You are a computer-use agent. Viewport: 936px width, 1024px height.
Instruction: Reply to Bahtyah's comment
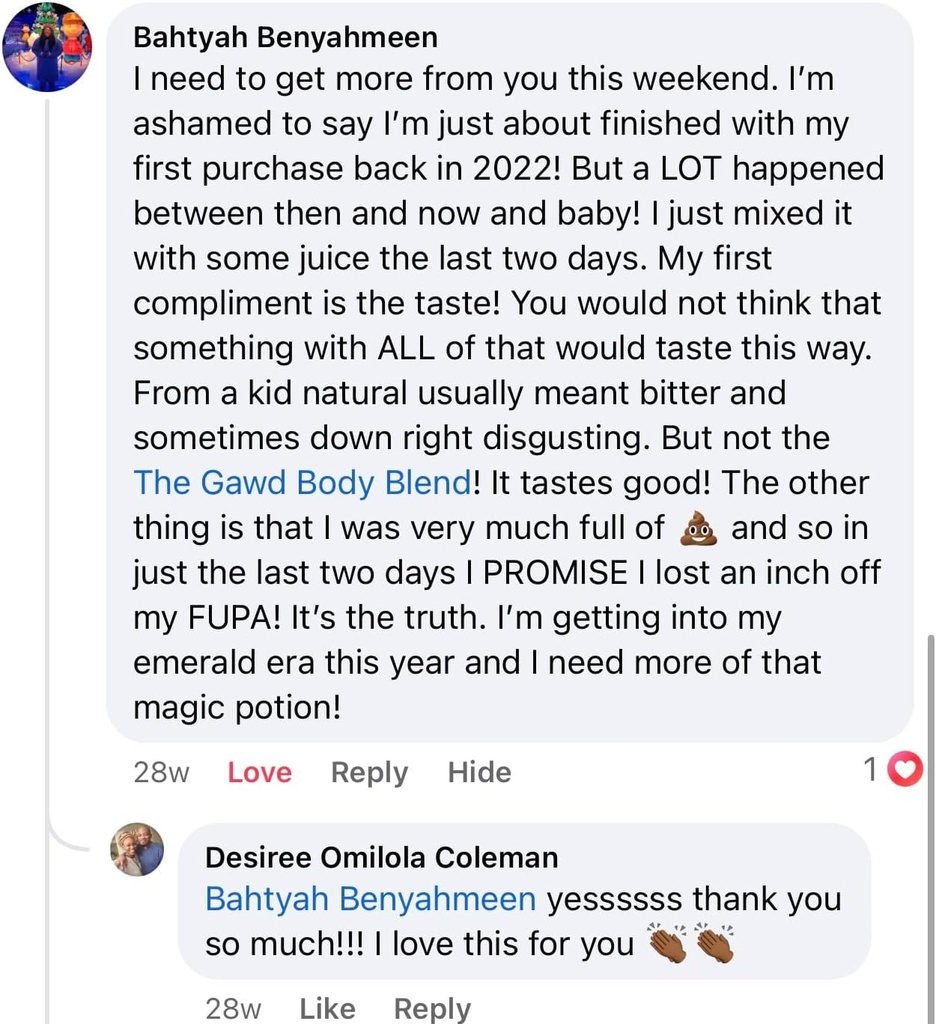pos(369,771)
